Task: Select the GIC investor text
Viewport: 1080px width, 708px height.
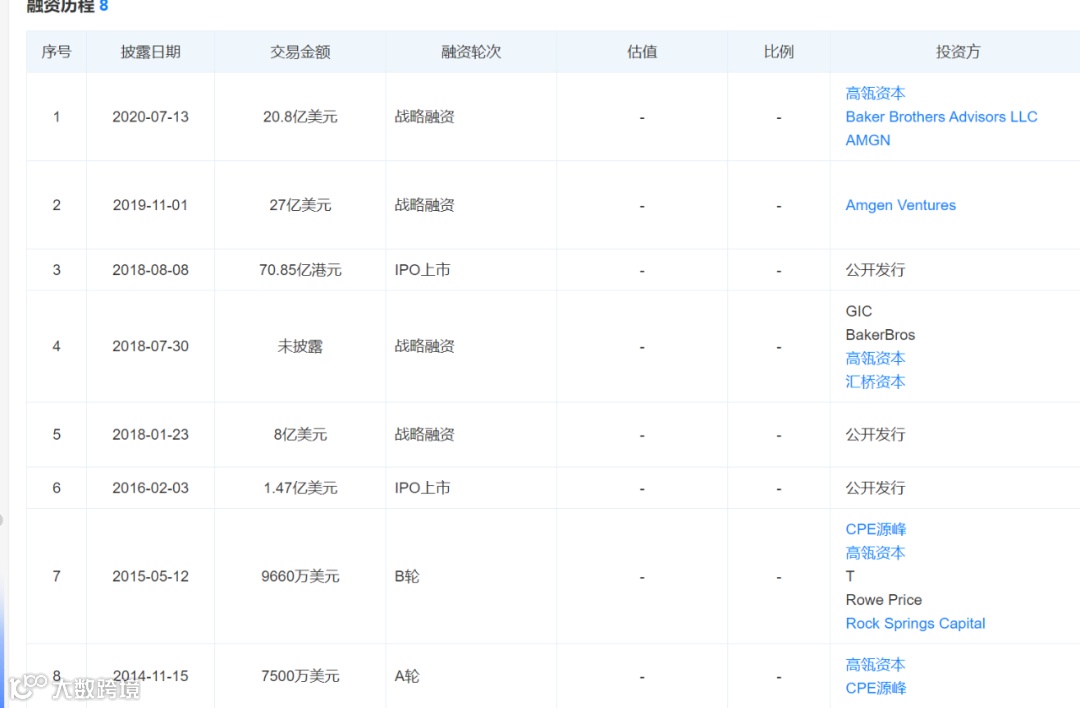Action: point(858,311)
